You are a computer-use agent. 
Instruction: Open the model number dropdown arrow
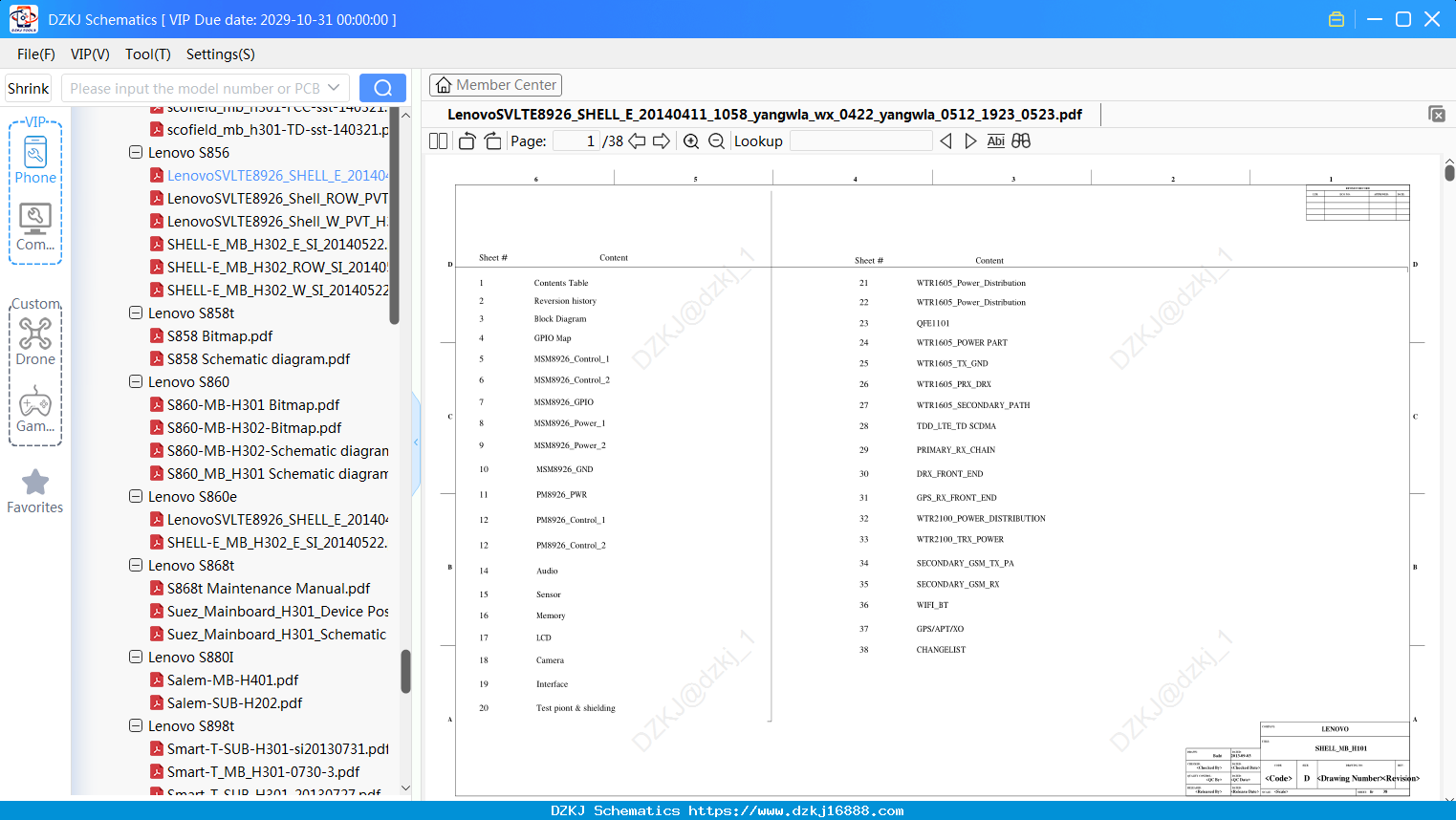(334, 88)
